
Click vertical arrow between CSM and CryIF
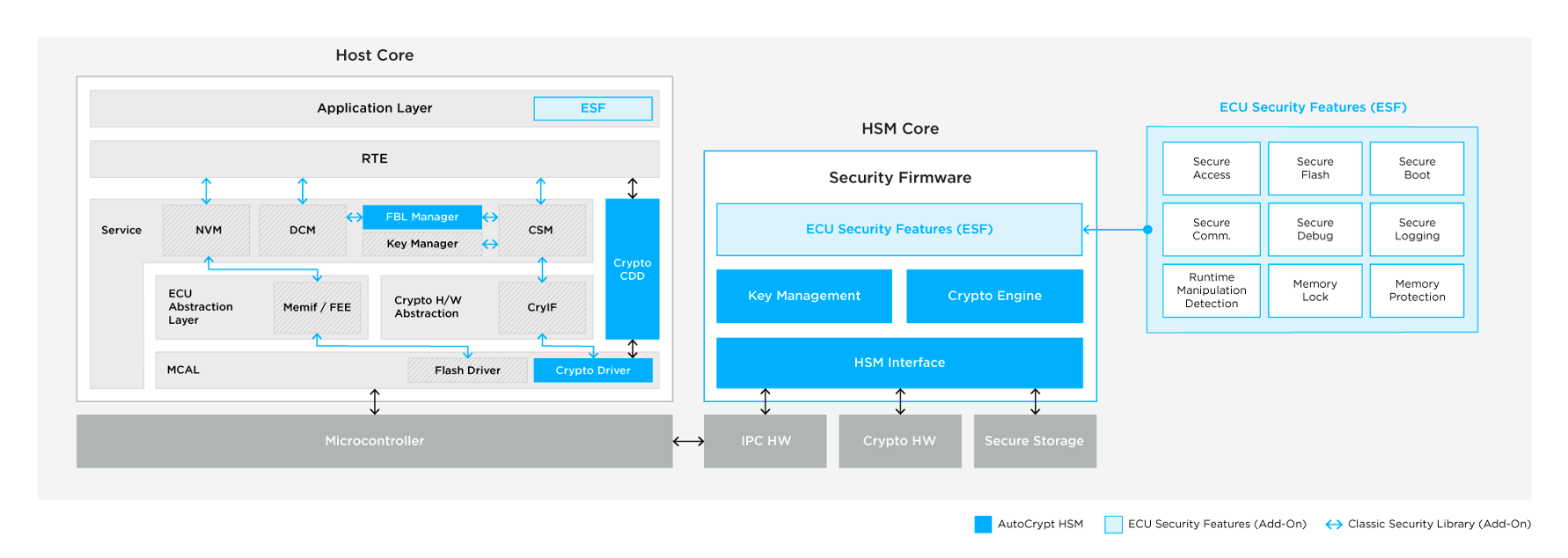[542, 269]
